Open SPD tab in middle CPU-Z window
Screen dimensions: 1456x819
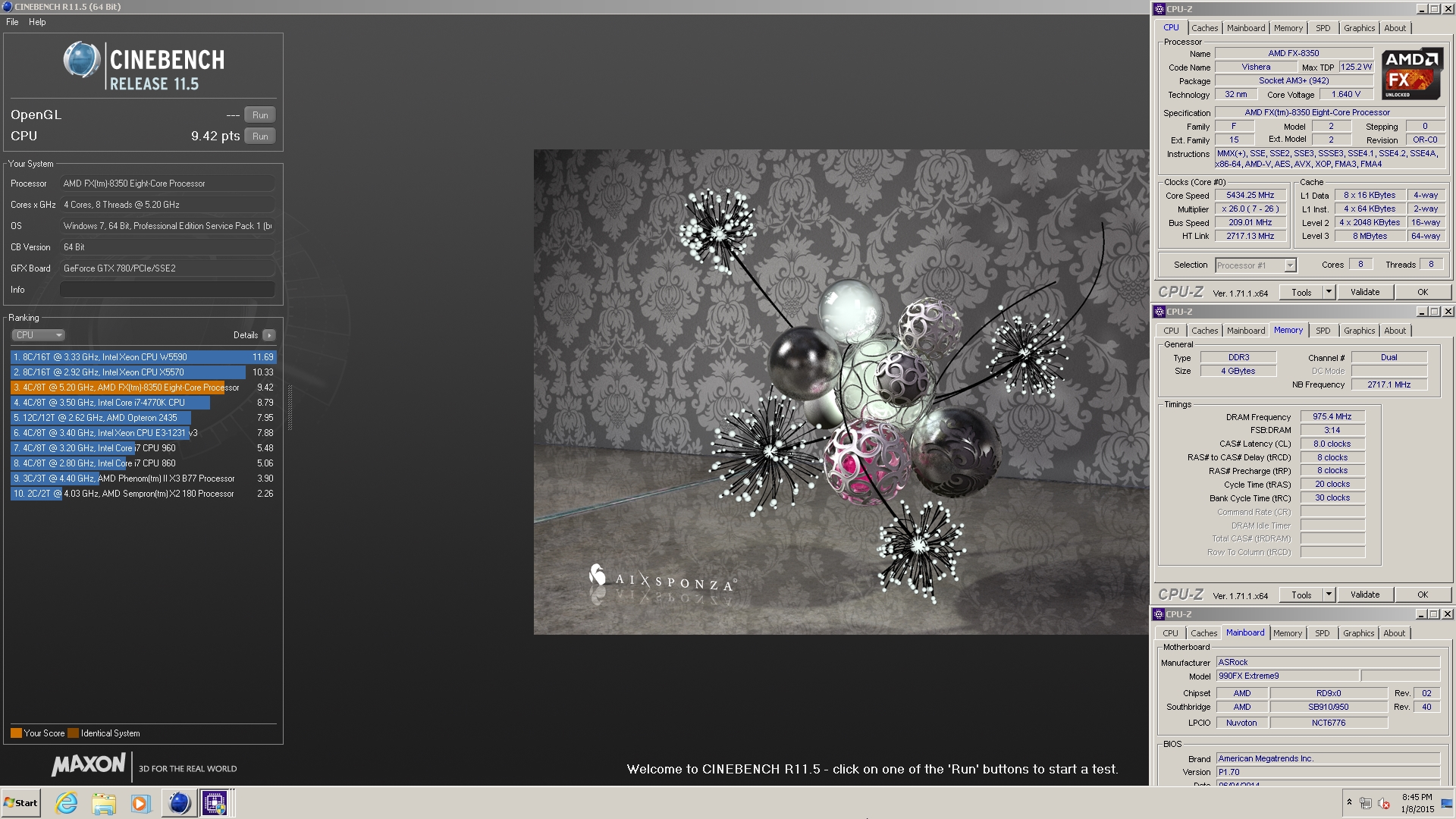tap(1323, 331)
